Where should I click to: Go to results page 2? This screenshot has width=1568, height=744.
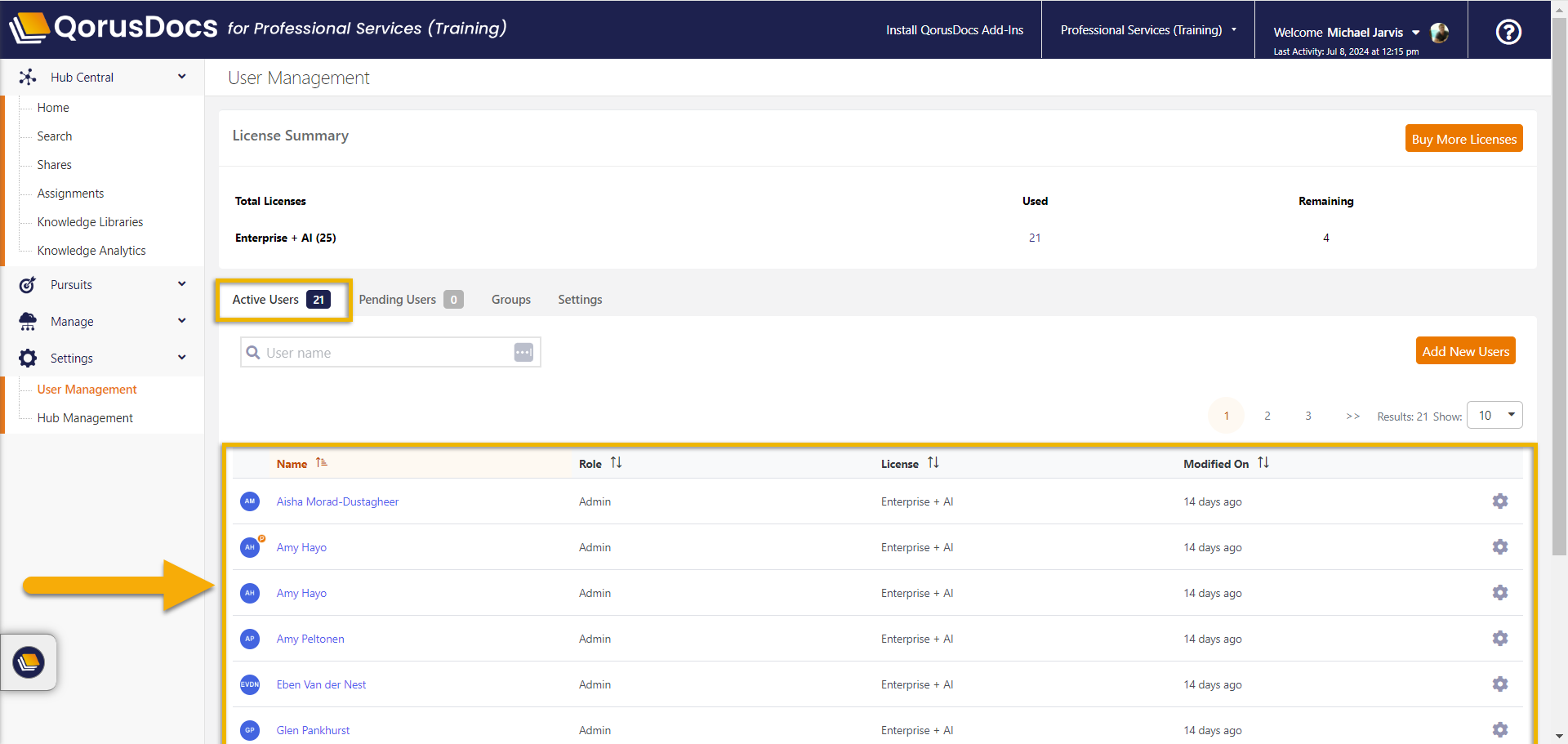coord(1267,416)
